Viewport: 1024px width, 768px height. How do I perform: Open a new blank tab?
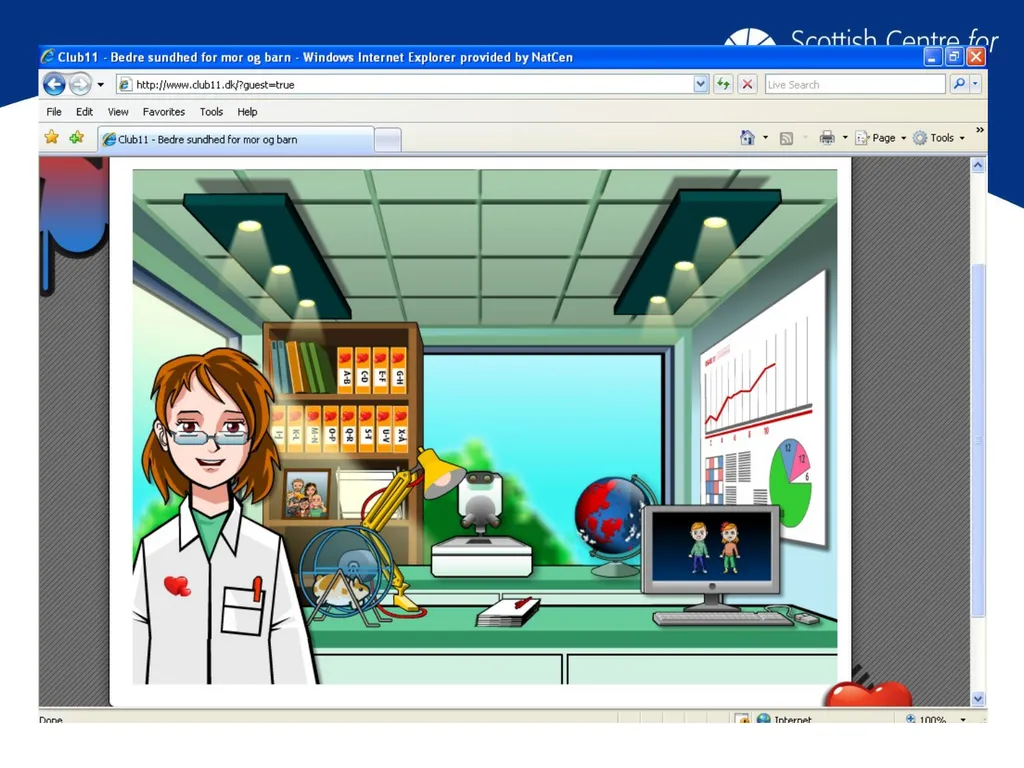pos(388,140)
